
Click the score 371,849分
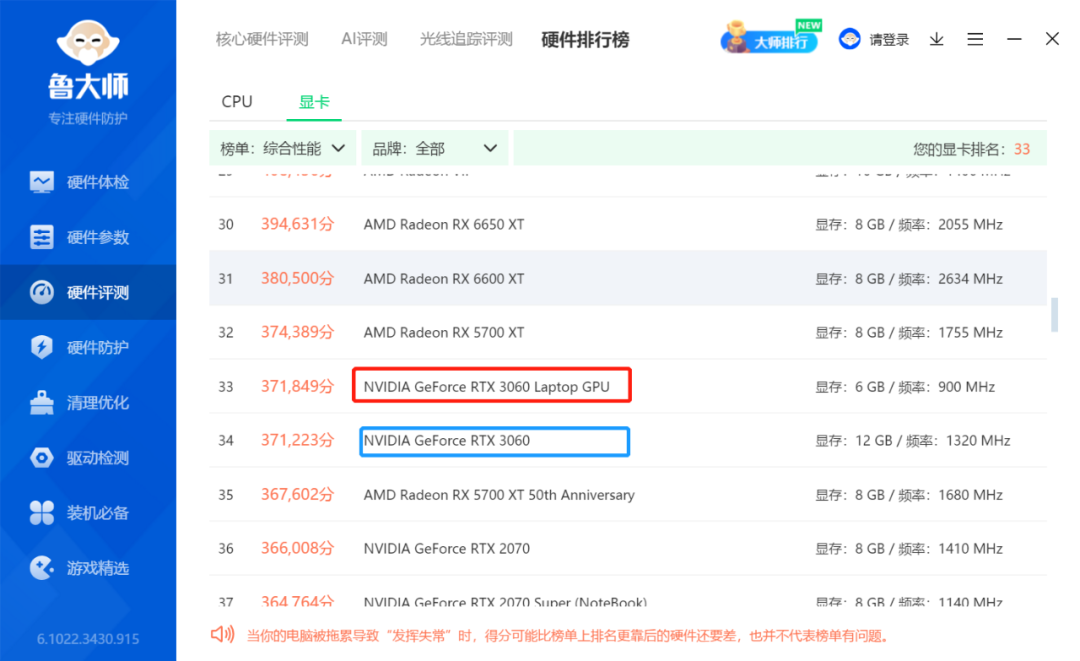click(297, 386)
